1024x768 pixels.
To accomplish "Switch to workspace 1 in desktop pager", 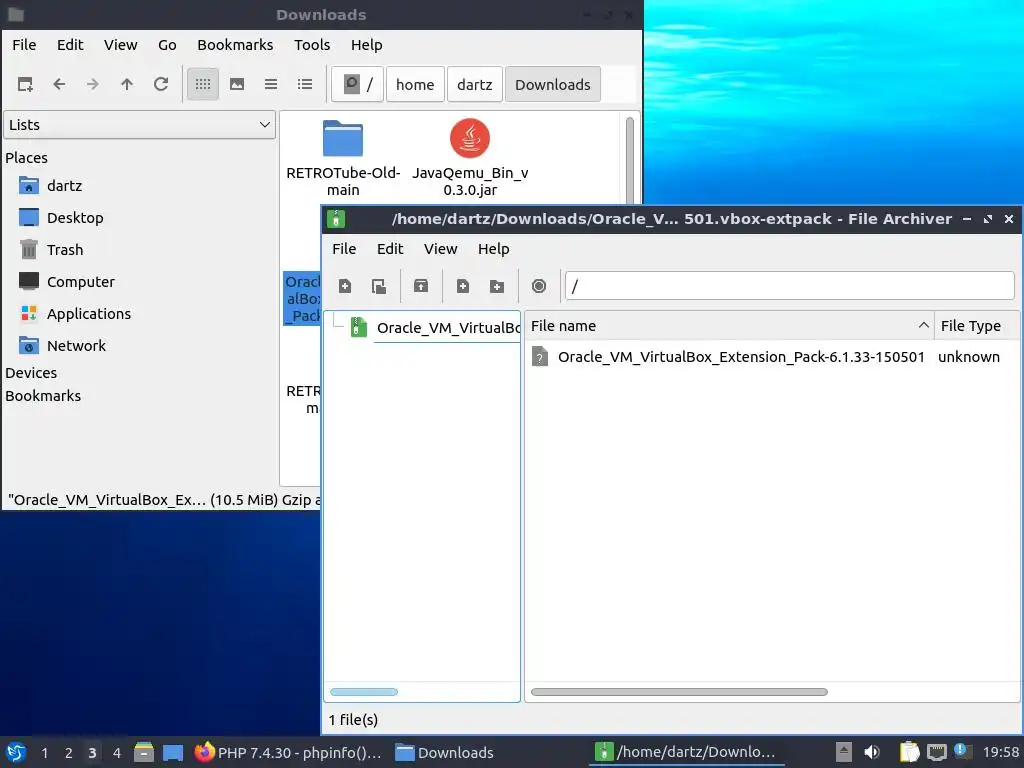I will pos(44,752).
